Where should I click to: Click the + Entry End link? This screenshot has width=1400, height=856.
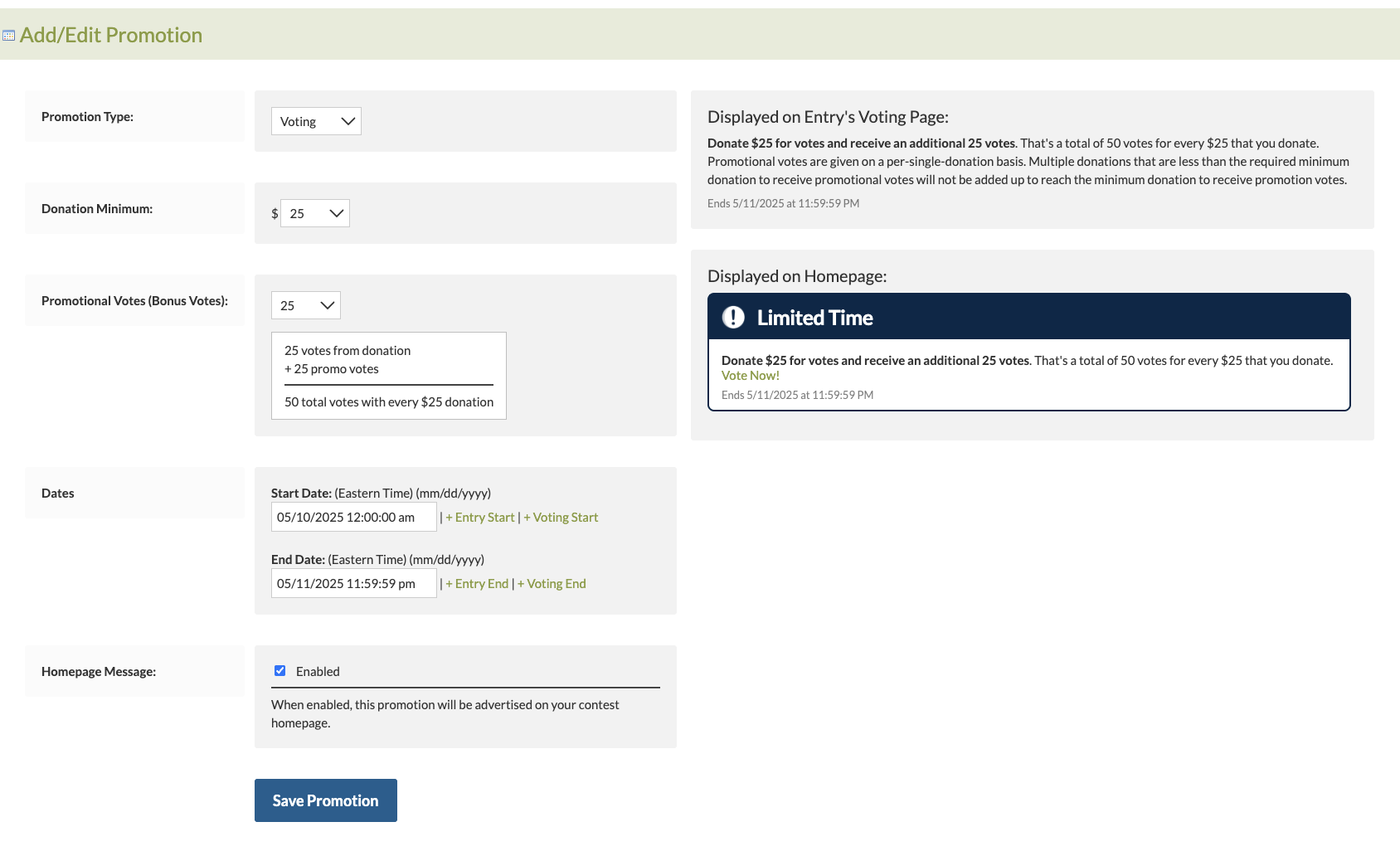[x=477, y=584]
